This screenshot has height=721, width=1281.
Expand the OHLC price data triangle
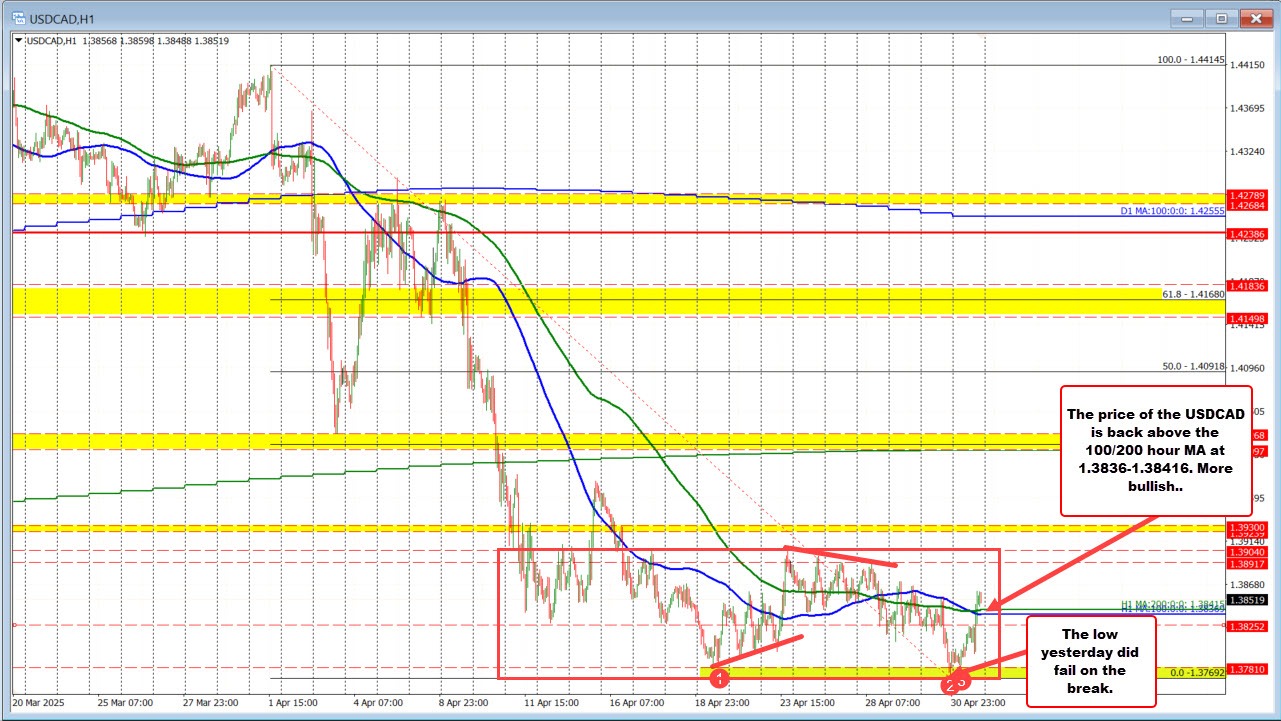tap(17, 40)
